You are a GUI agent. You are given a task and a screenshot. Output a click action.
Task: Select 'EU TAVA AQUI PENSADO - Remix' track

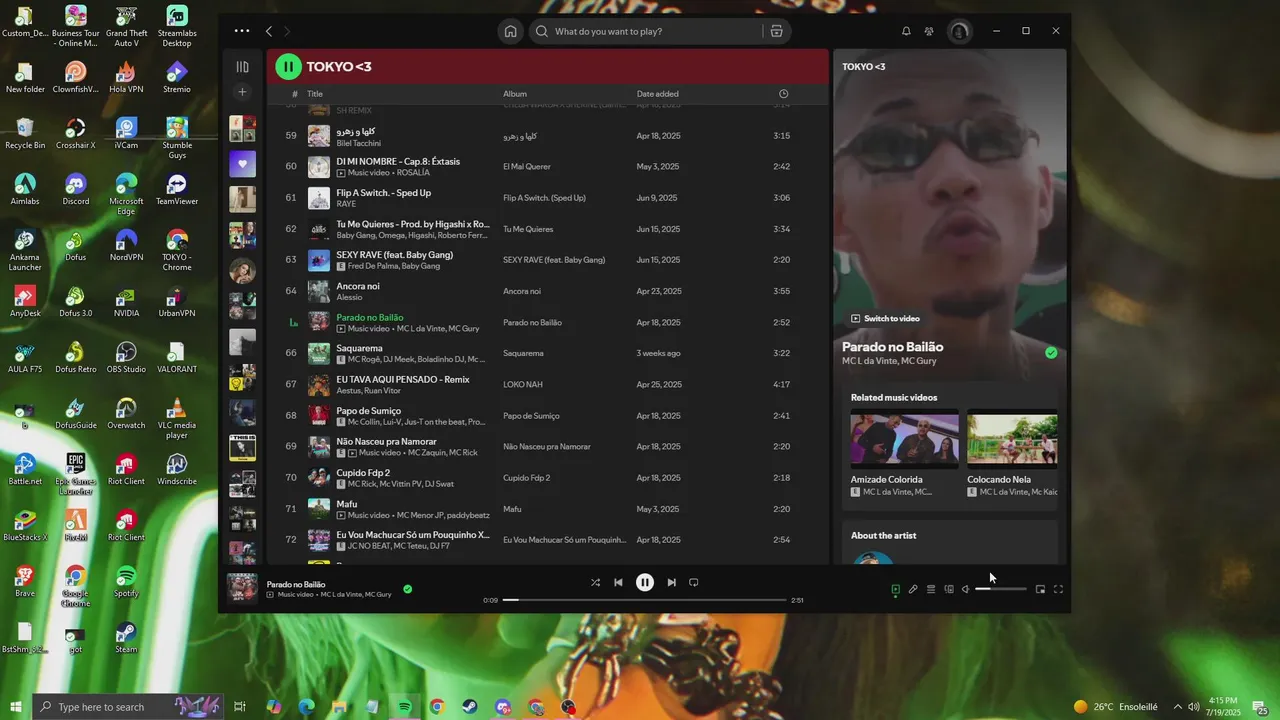pyautogui.click(x=547, y=384)
